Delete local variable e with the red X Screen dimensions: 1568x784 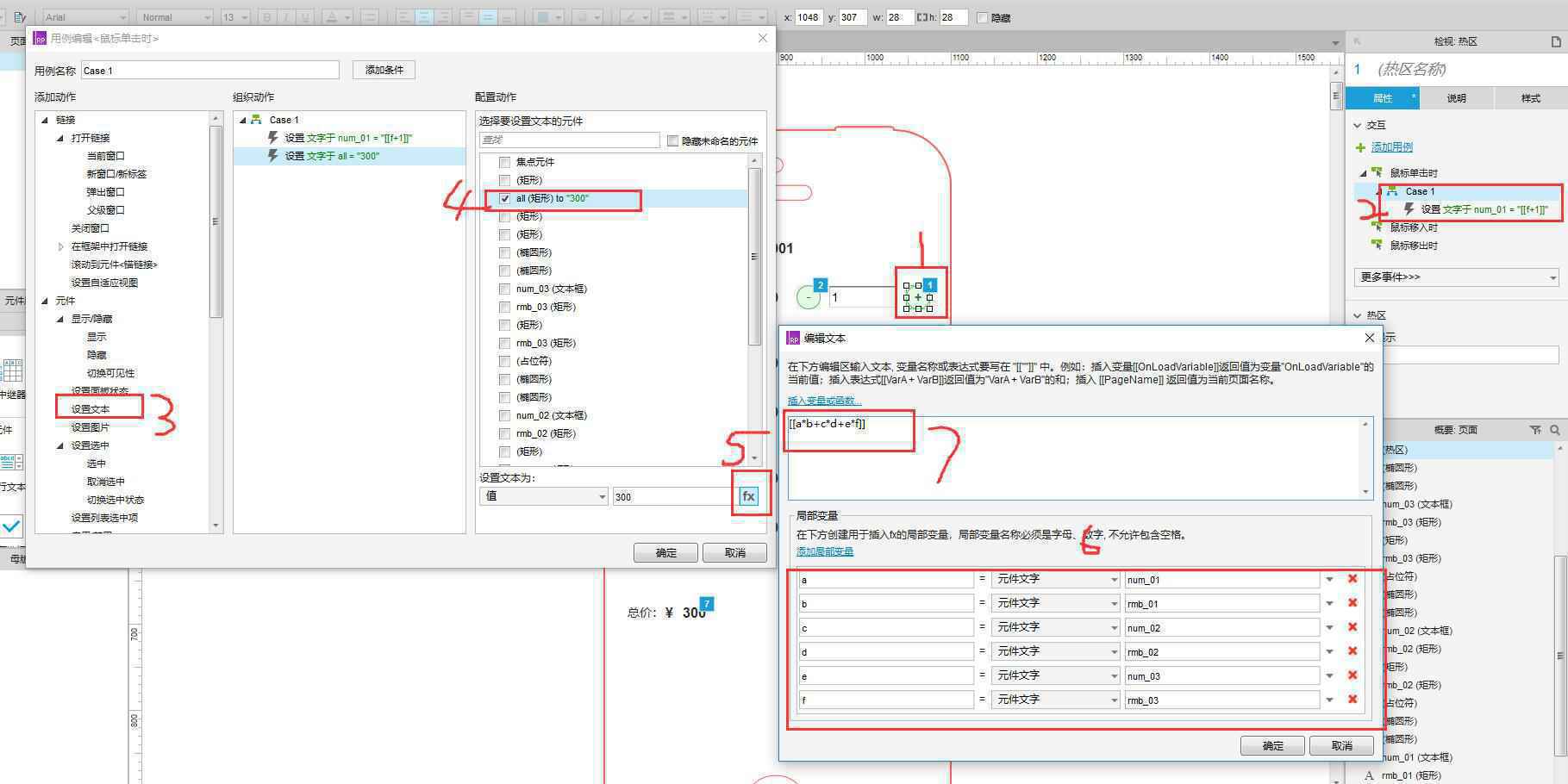point(1352,675)
